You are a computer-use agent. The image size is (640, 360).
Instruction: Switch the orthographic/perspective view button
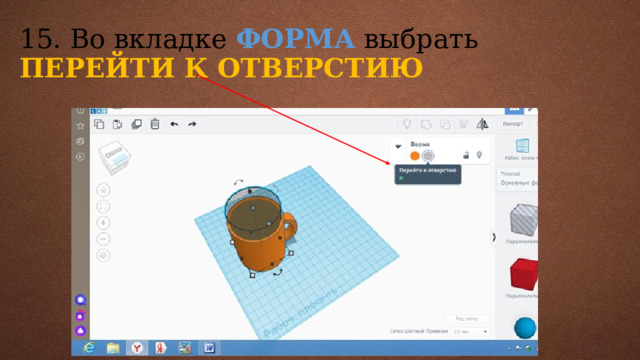[103, 255]
